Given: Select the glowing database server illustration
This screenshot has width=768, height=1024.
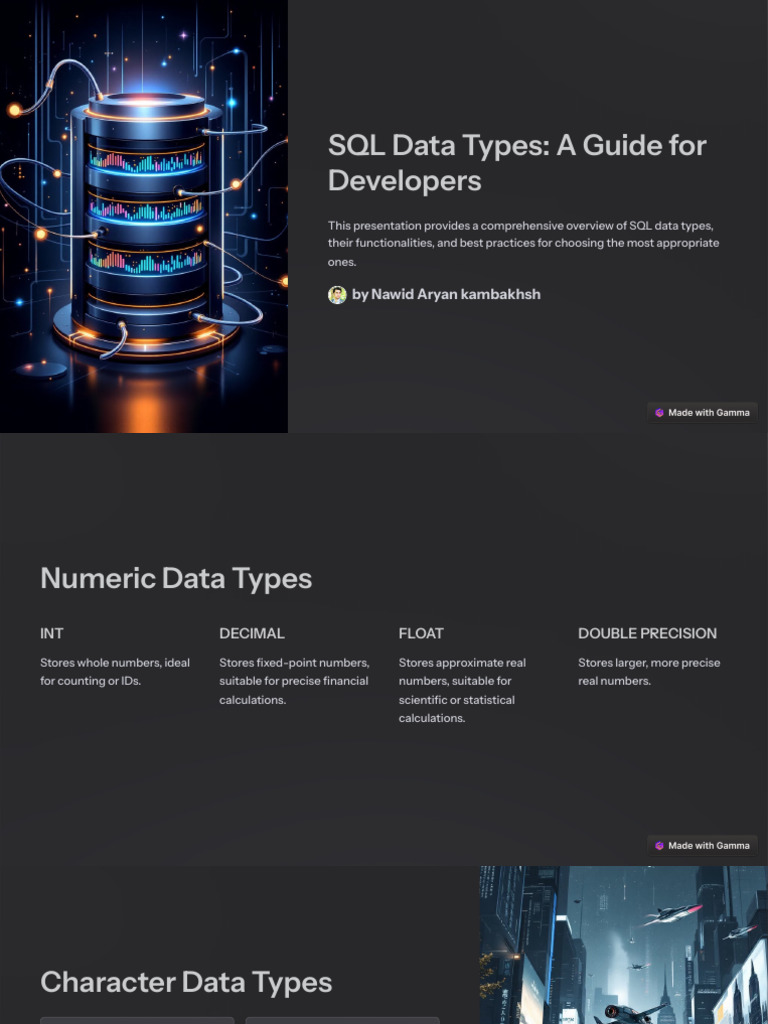Looking at the screenshot, I should (x=144, y=216).
